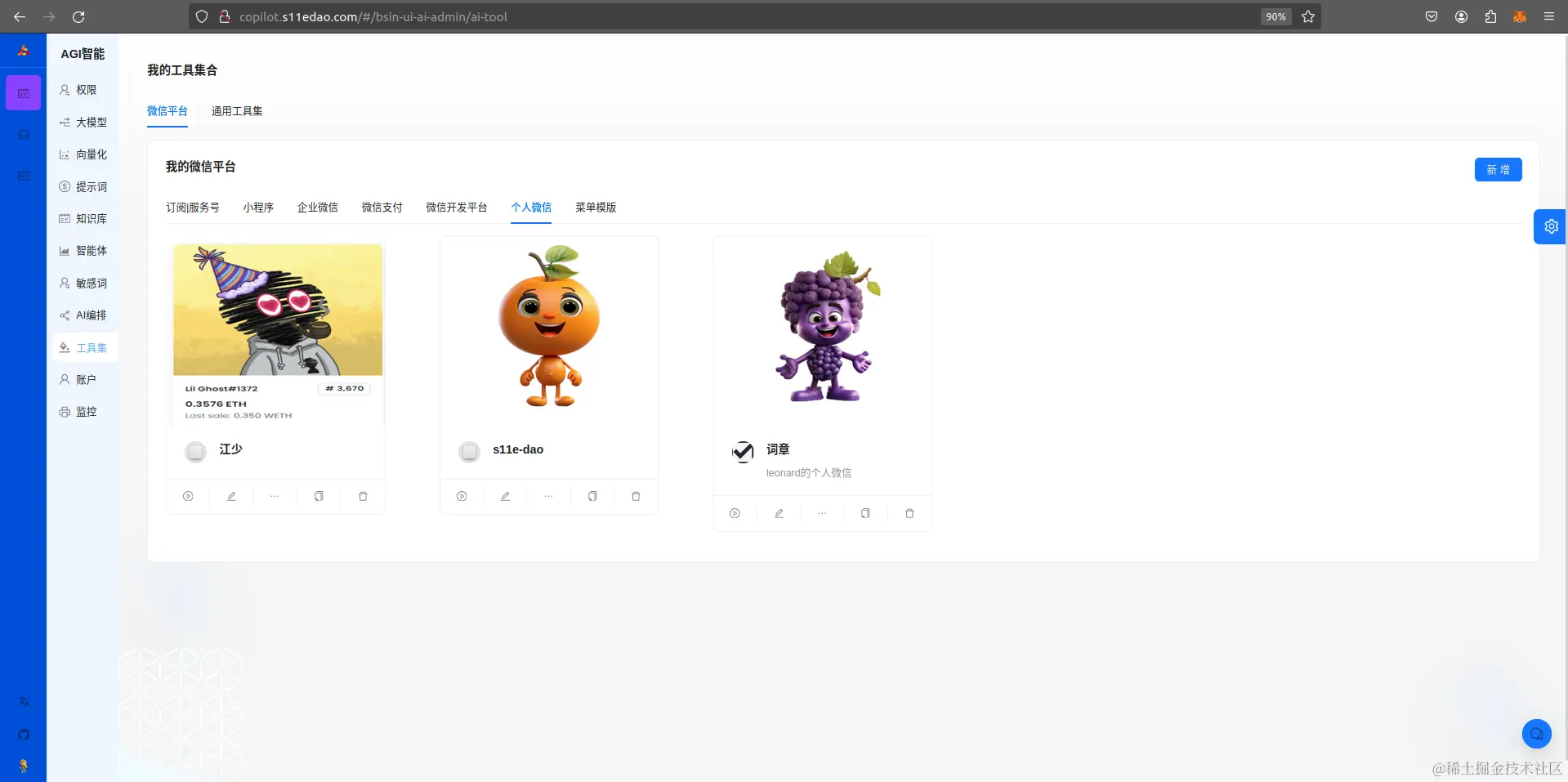
Task: Click 90% zoom indicator in address bar
Action: (1275, 16)
